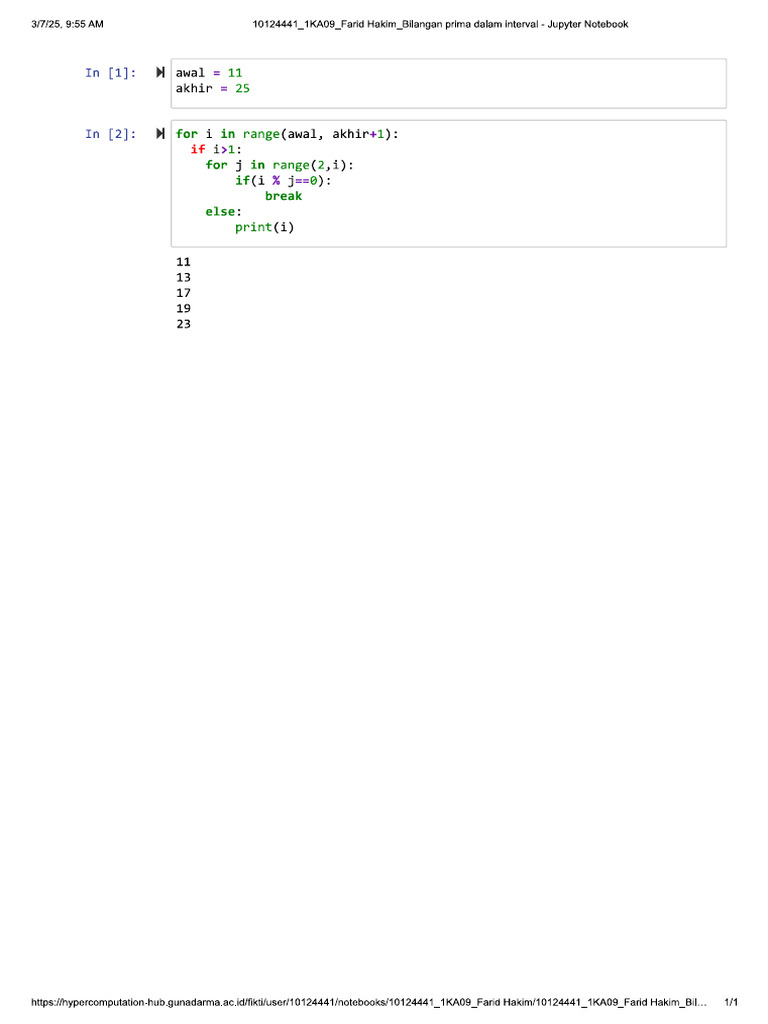
Task: Click output value 11
Action: [184, 262]
